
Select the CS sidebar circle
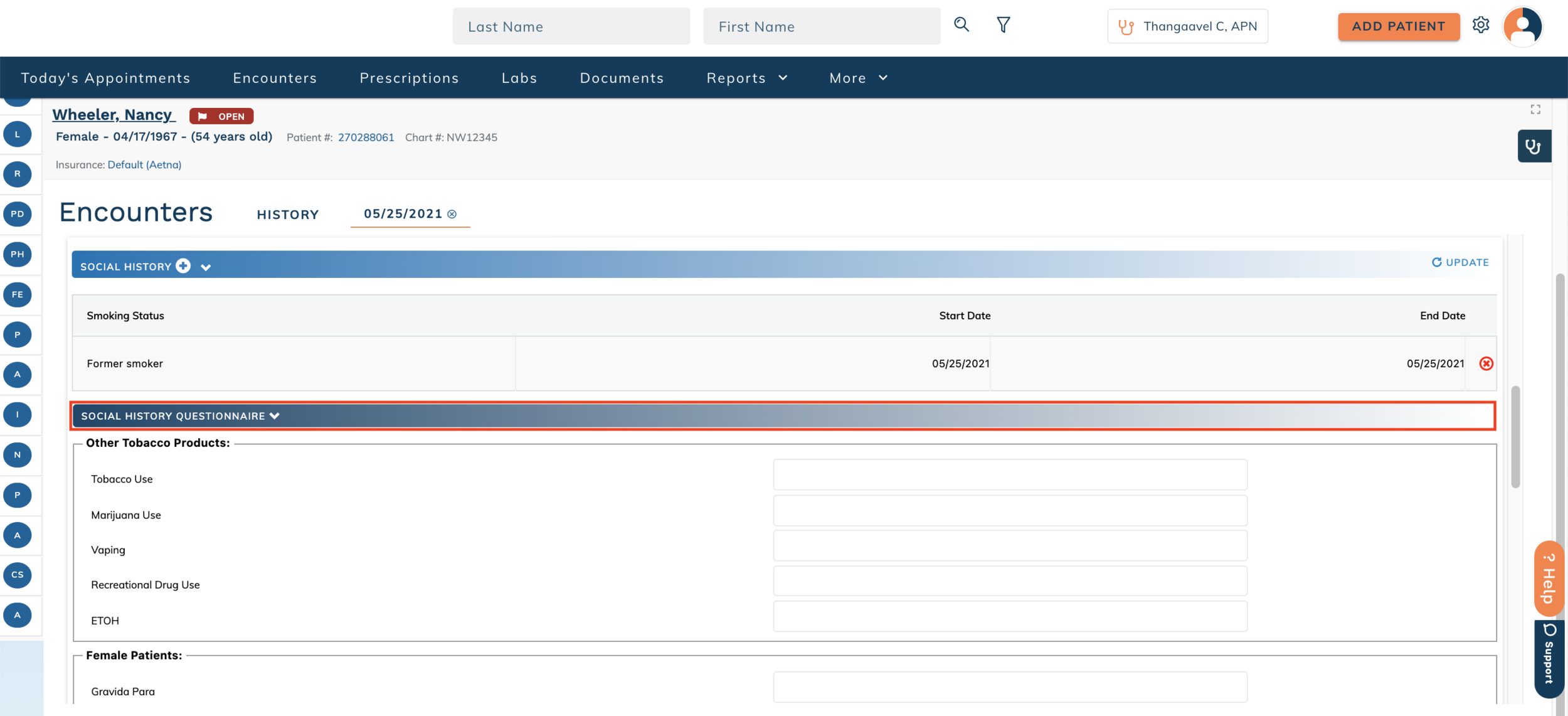tap(18, 575)
